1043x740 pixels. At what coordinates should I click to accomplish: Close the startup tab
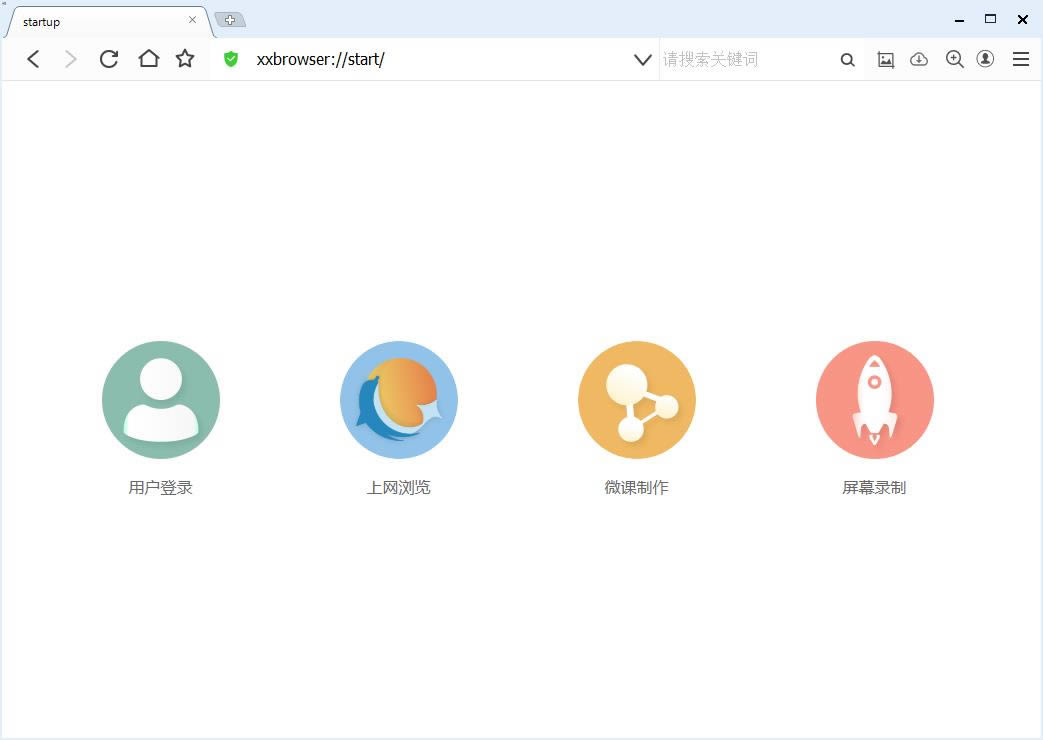(192, 20)
